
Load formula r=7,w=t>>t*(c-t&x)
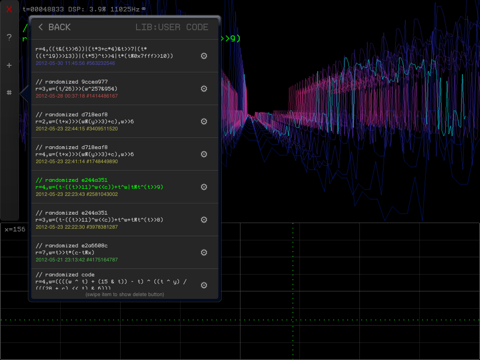(65, 253)
